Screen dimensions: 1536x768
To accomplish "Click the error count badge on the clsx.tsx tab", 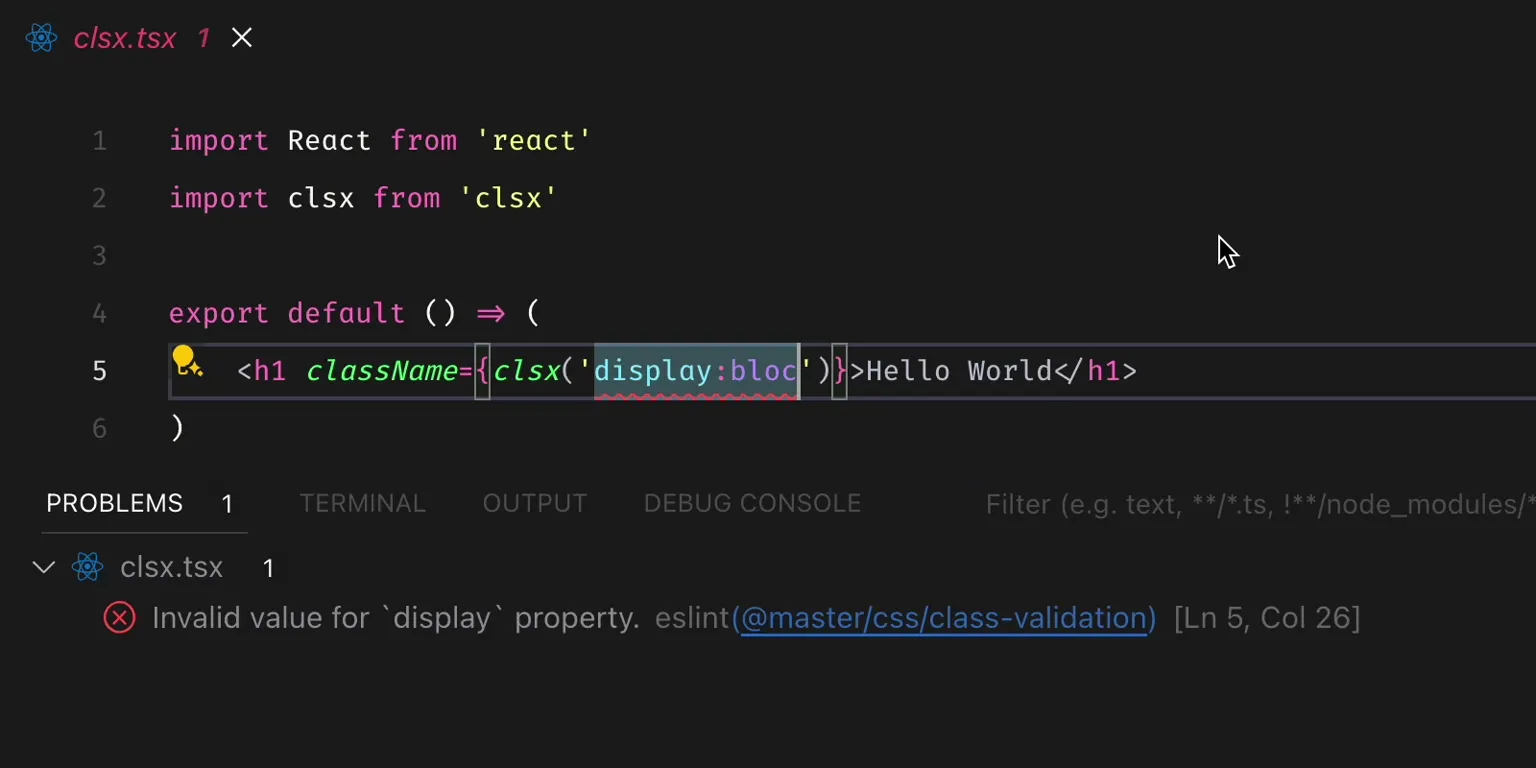I will point(204,38).
